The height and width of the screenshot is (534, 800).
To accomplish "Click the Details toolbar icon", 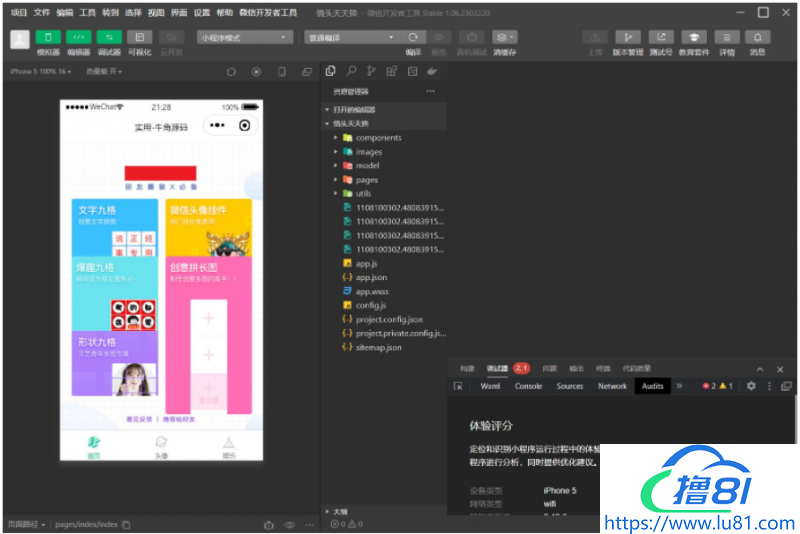I will [727, 37].
